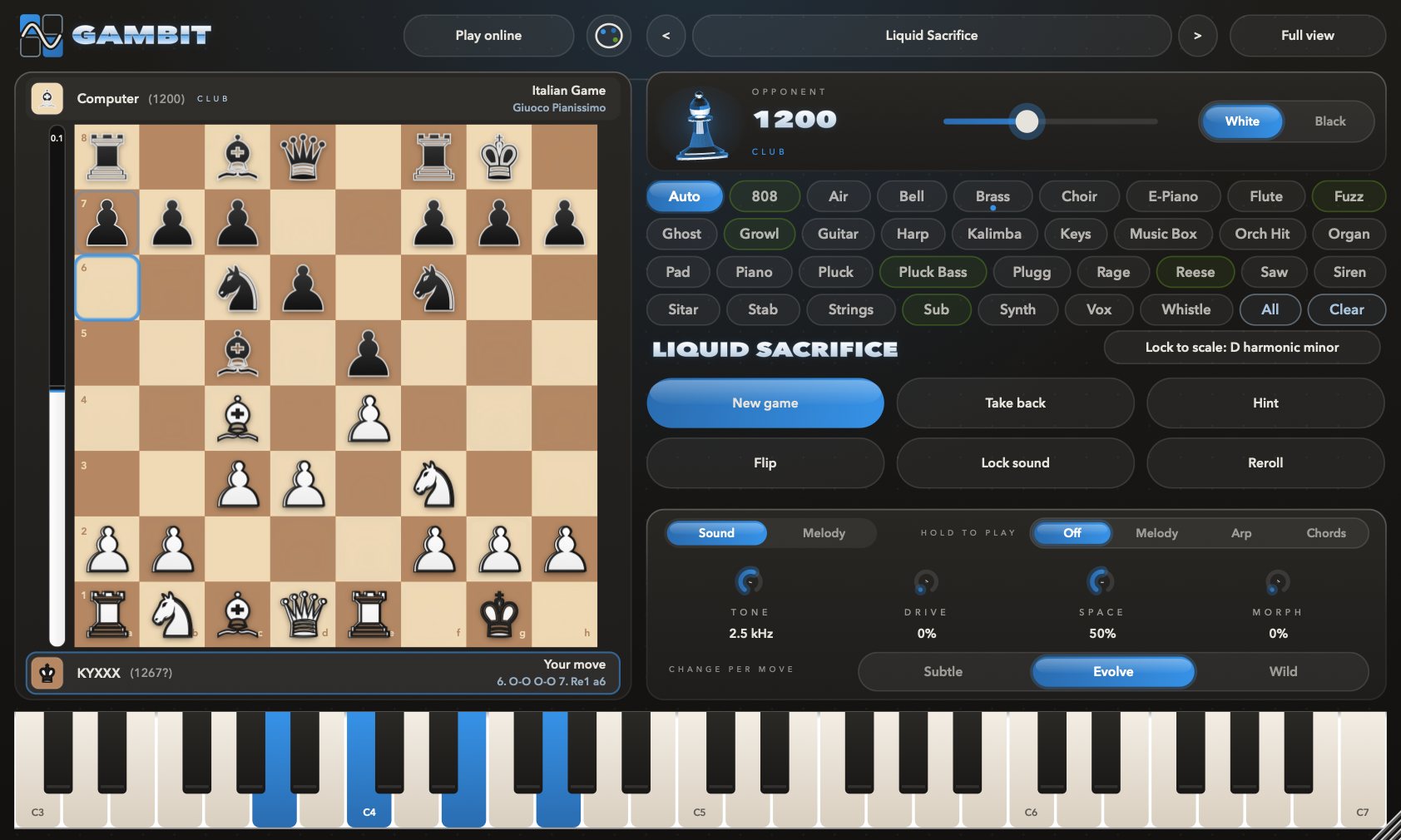1401x840 pixels.
Task: Go to previous preset with left arrow
Action: tap(666, 35)
